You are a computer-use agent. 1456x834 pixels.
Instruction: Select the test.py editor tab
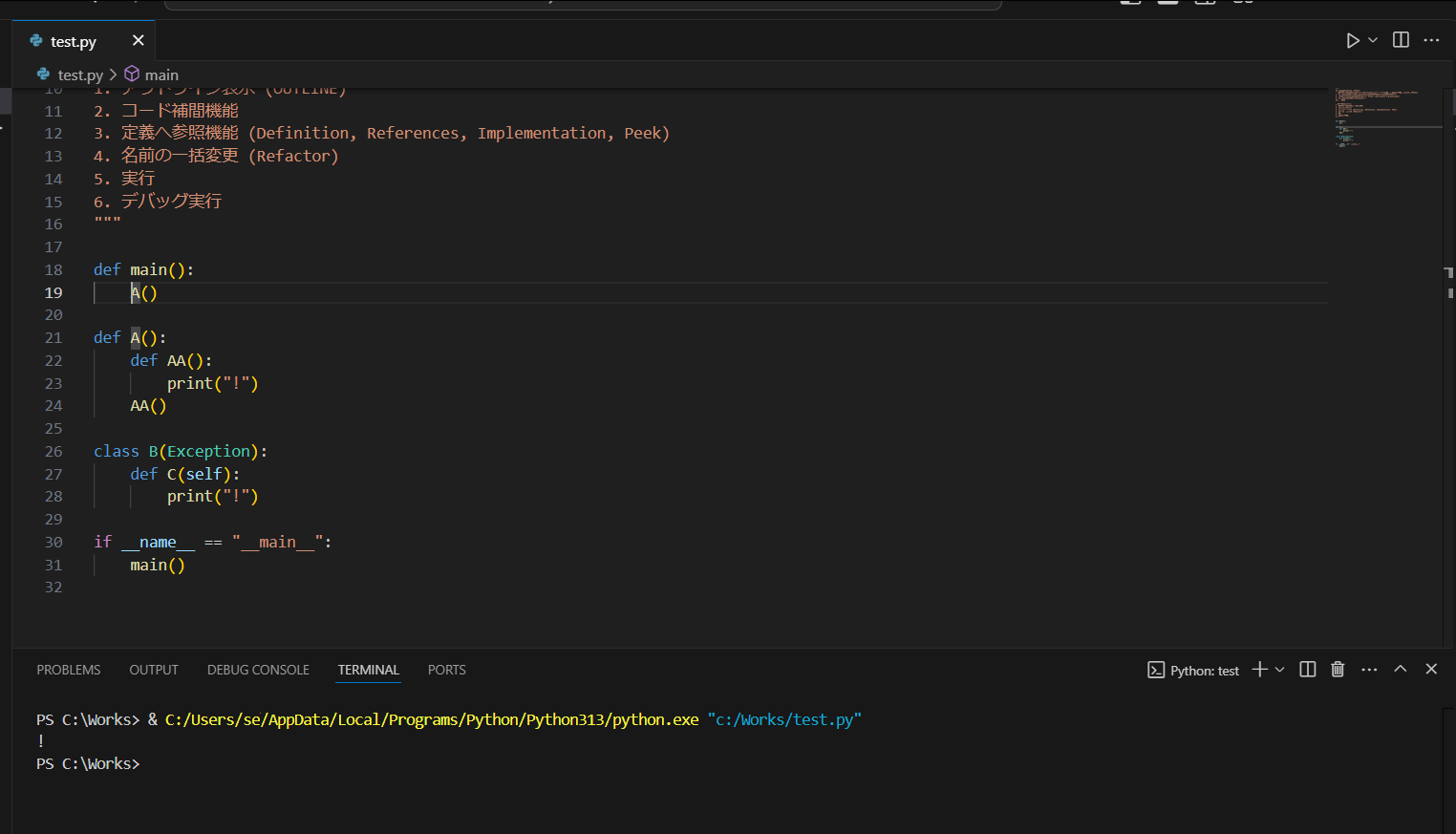click(x=84, y=41)
